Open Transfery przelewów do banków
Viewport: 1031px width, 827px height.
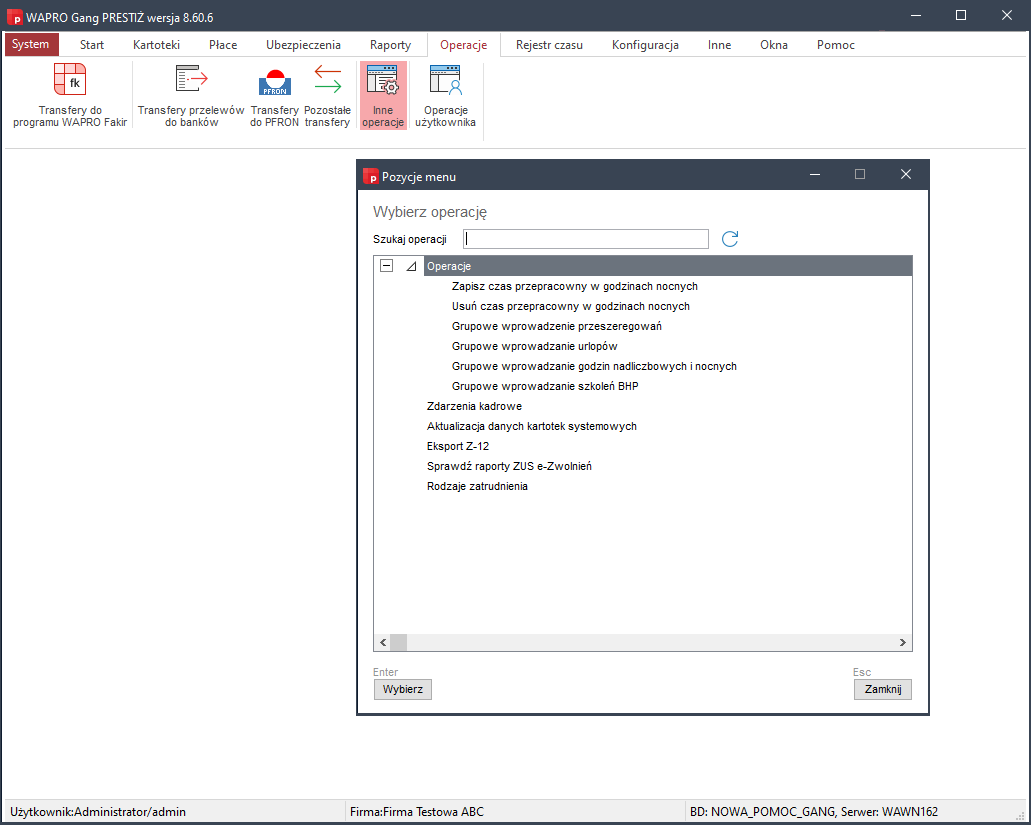[x=191, y=96]
